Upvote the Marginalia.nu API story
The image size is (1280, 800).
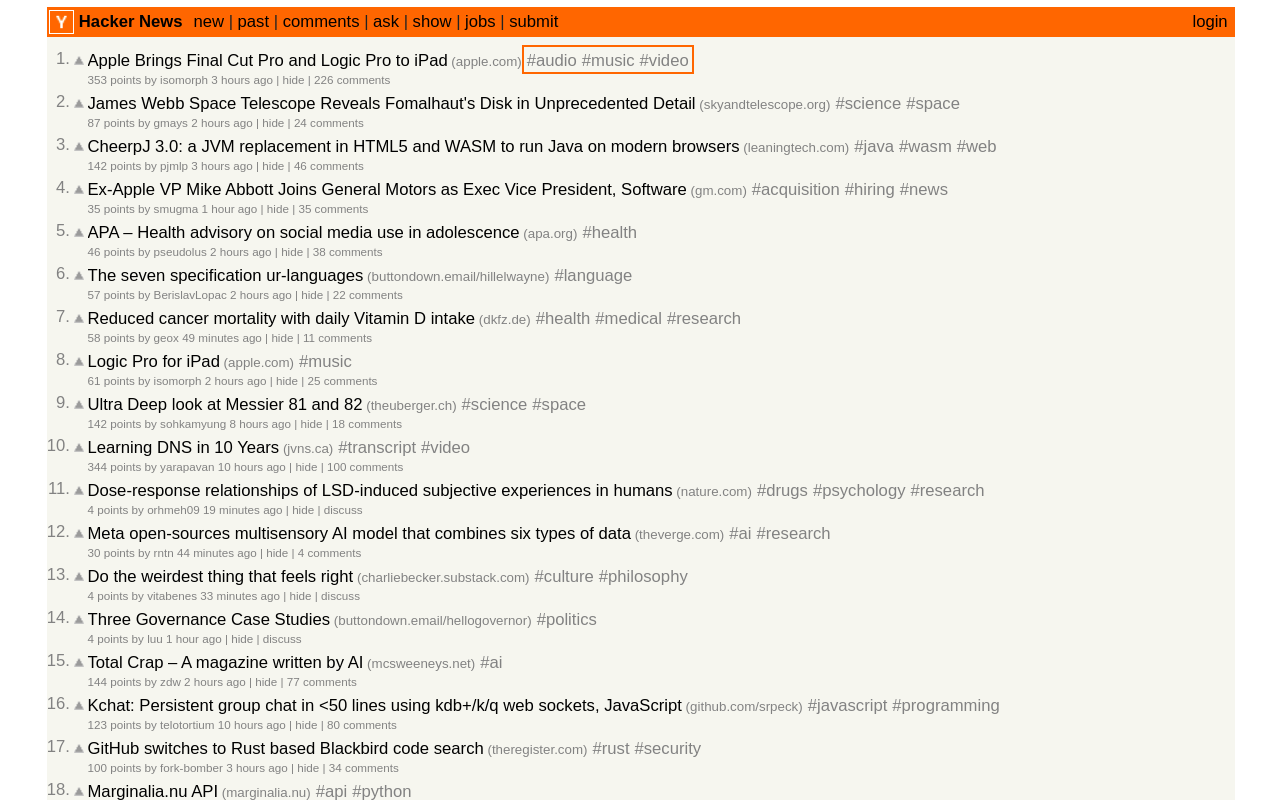point(79,792)
